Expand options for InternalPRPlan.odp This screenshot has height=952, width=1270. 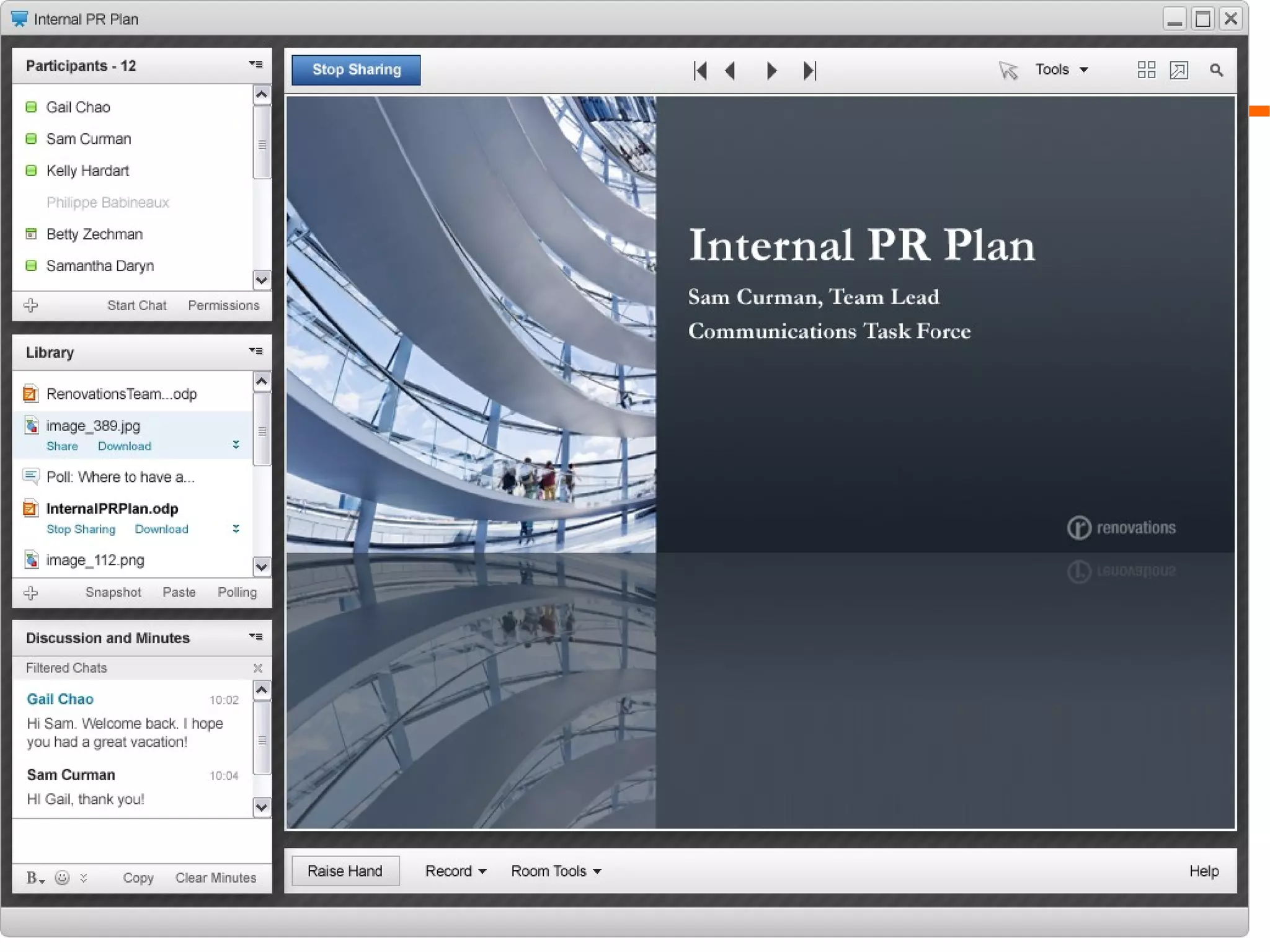[236, 528]
